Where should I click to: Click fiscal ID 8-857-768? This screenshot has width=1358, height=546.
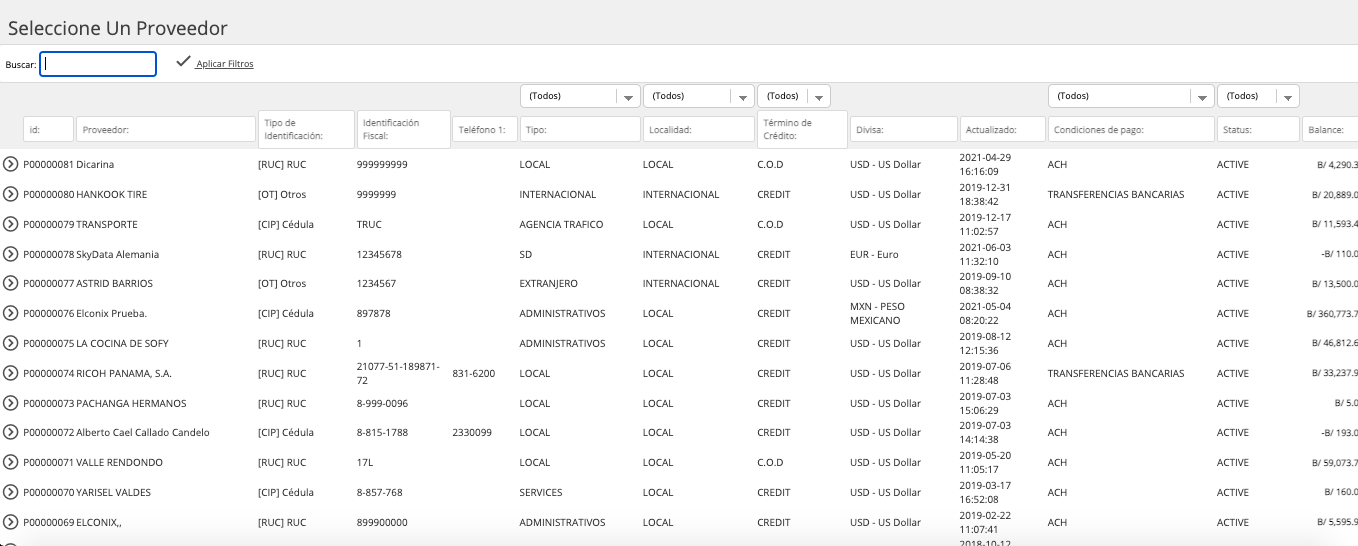pyautogui.click(x=380, y=492)
